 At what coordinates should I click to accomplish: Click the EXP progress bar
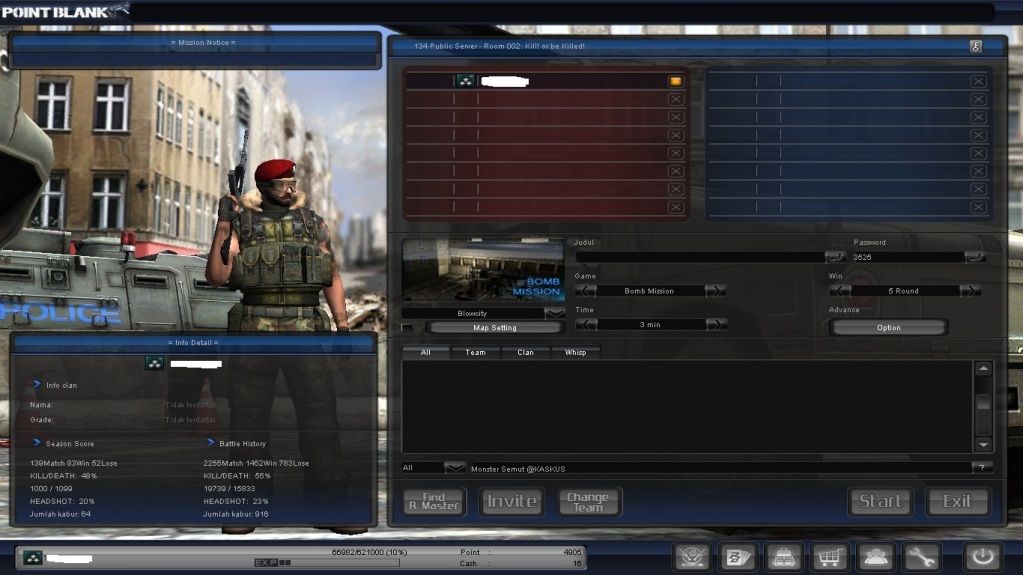click(327, 563)
